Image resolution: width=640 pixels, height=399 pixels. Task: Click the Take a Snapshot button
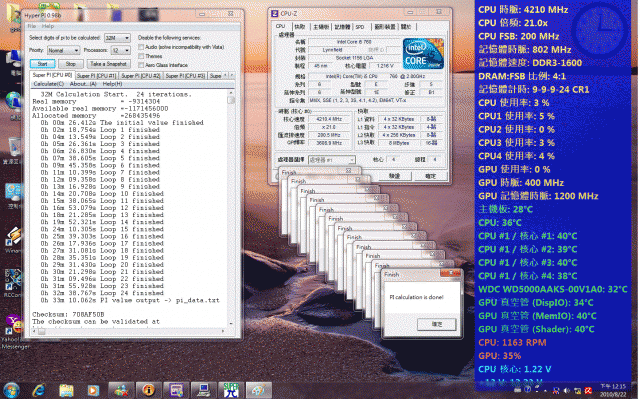pyautogui.click(x=109, y=64)
